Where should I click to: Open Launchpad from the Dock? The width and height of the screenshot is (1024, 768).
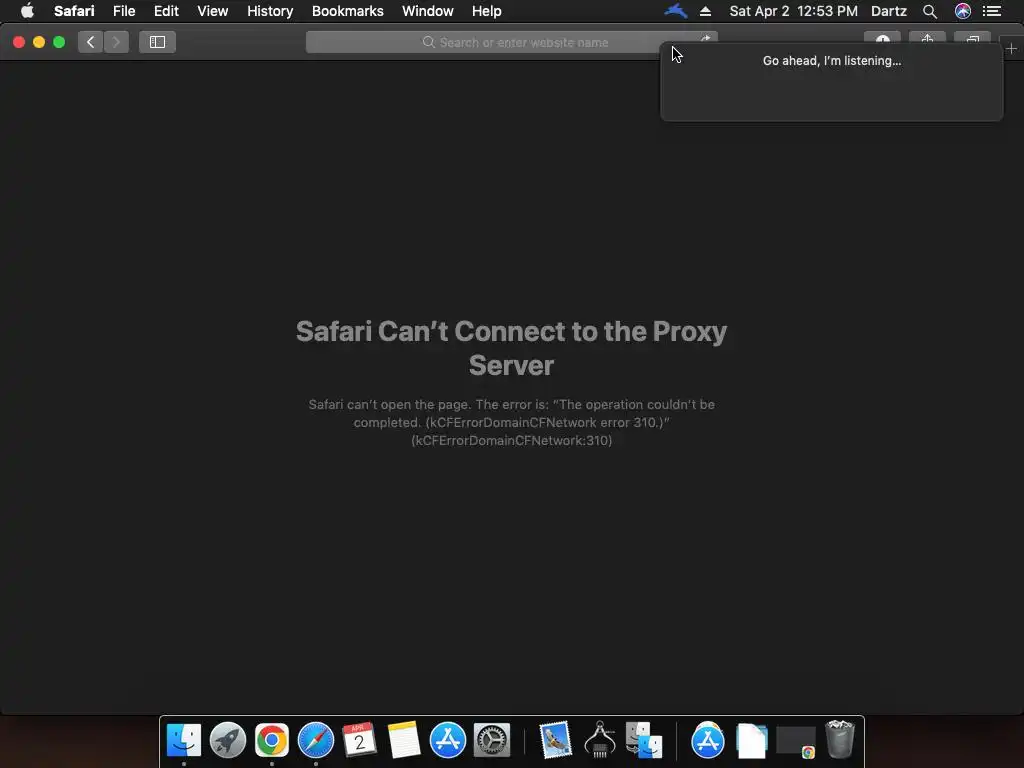[228, 740]
